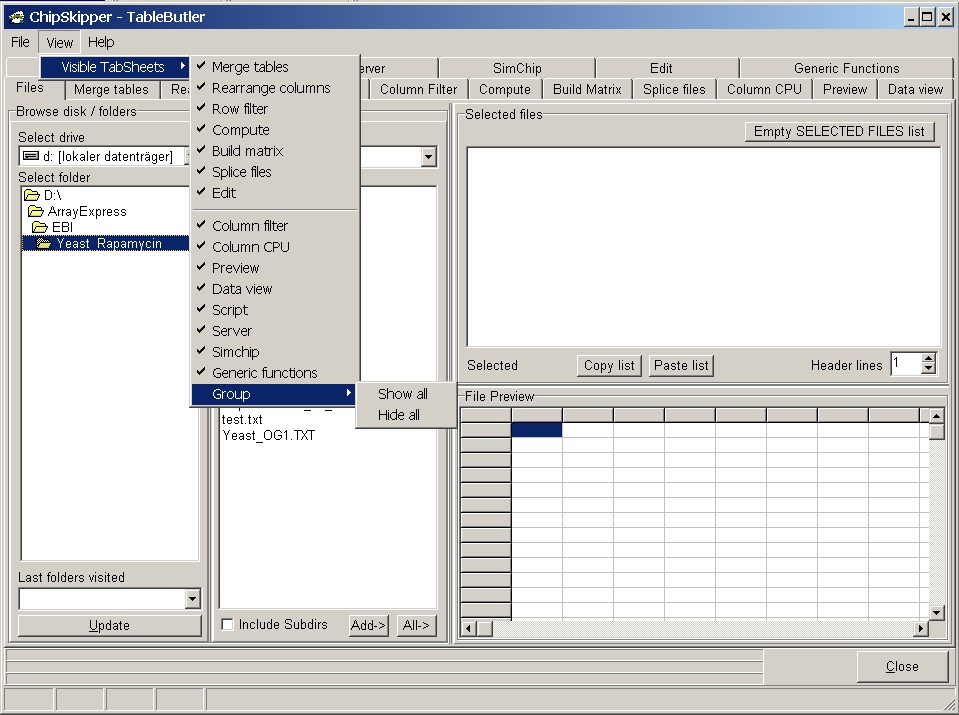Screen dimensions: 959x715
Task: Open the Yeast_Rapamycin folder icon
Action: (x=44, y=243)
